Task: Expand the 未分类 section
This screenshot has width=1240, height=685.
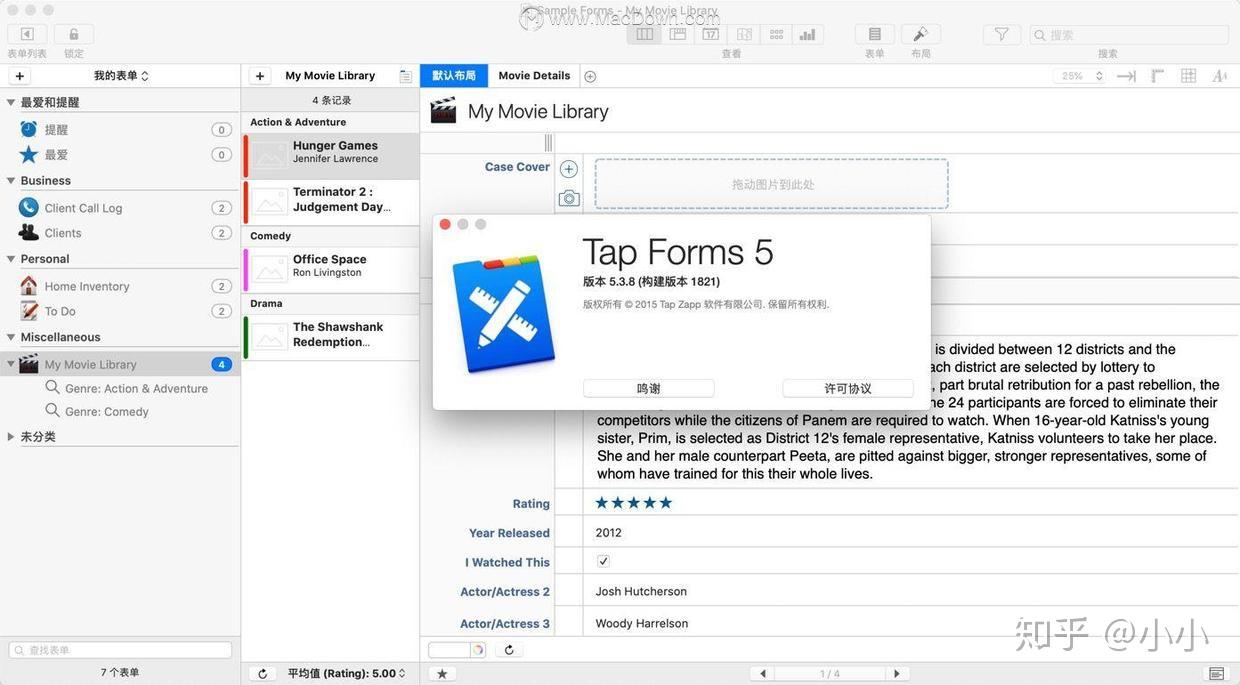Action: (10, 436)
